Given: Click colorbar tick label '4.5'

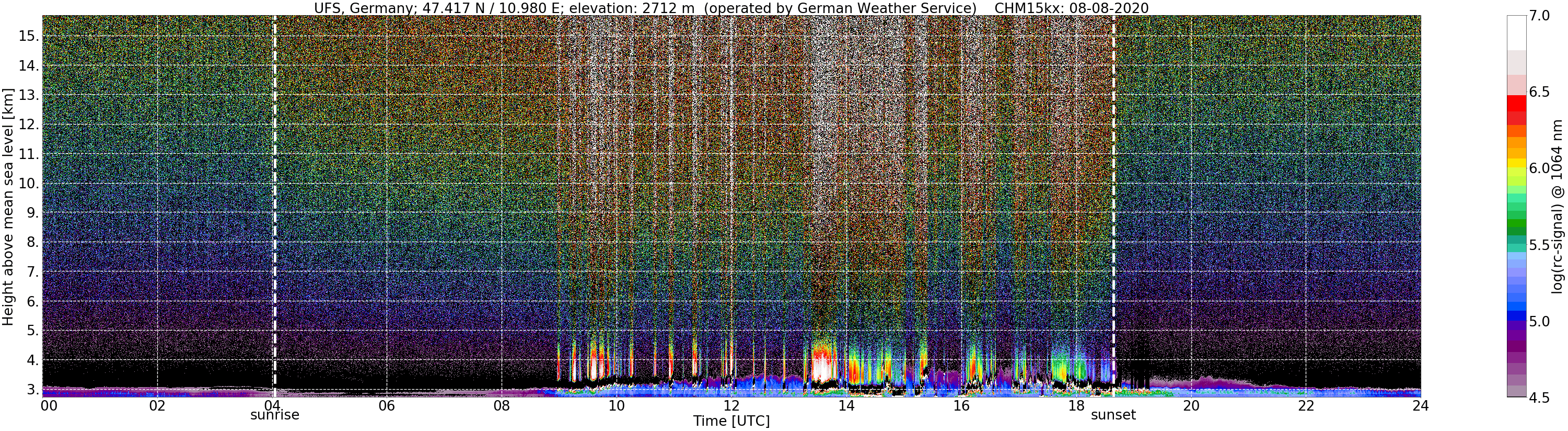Looking at the screenshot, I should (1540, 398).
